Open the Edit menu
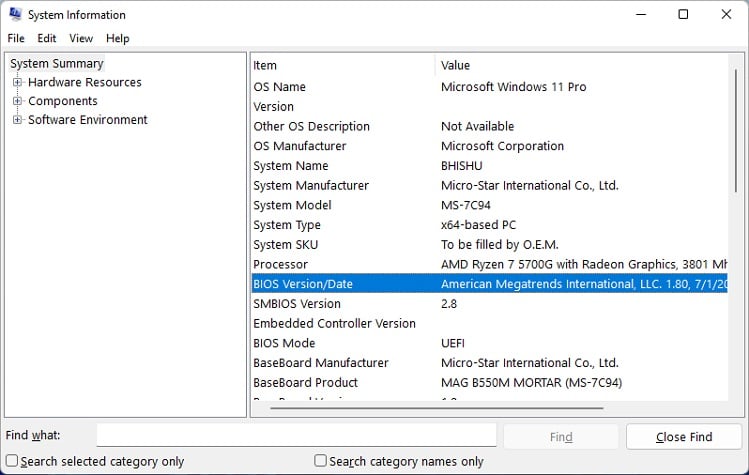 tap(47, 38)
